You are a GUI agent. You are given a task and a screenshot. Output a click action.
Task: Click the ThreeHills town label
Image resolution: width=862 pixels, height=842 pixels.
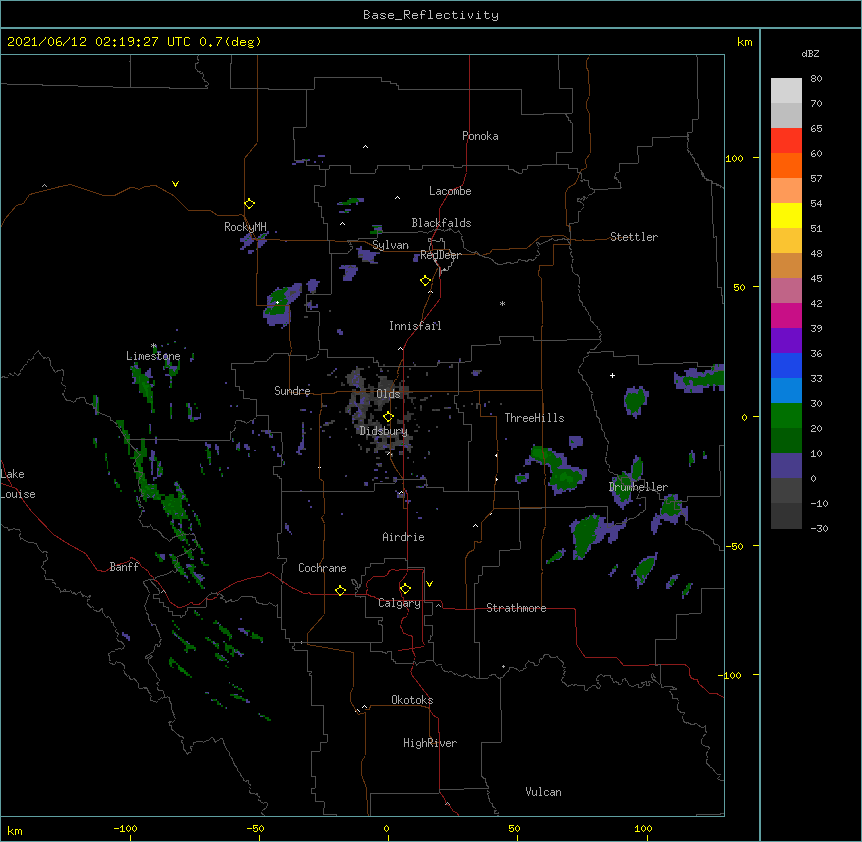coord(534,418)
